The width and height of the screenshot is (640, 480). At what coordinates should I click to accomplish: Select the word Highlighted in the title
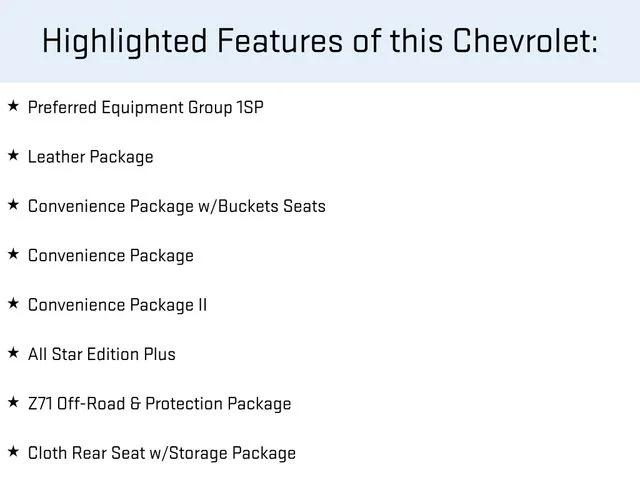pos(125,42)
